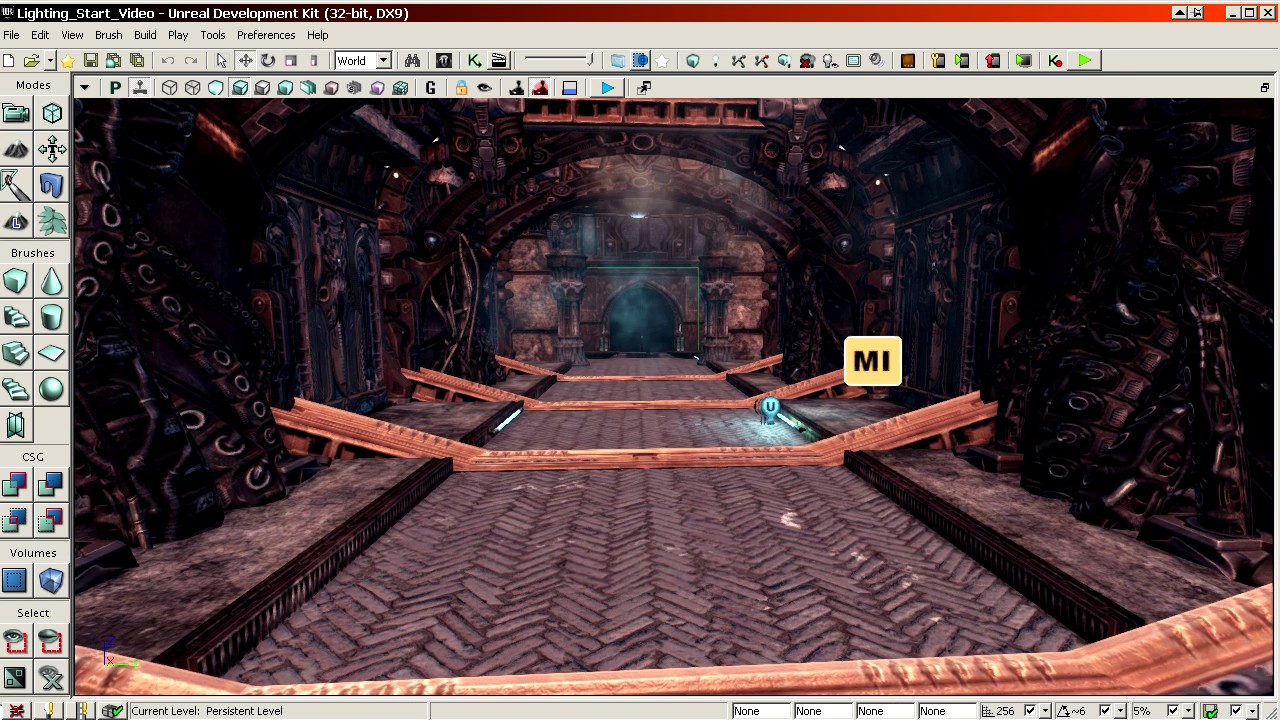Toggle viewport Realtime joystick button
This screenshot has height=720, width=1280.
pos(140,88)
